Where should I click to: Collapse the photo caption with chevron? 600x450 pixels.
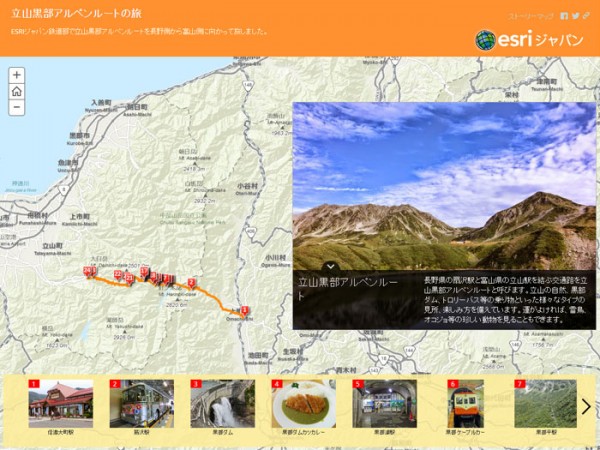(x=331, y=267)
